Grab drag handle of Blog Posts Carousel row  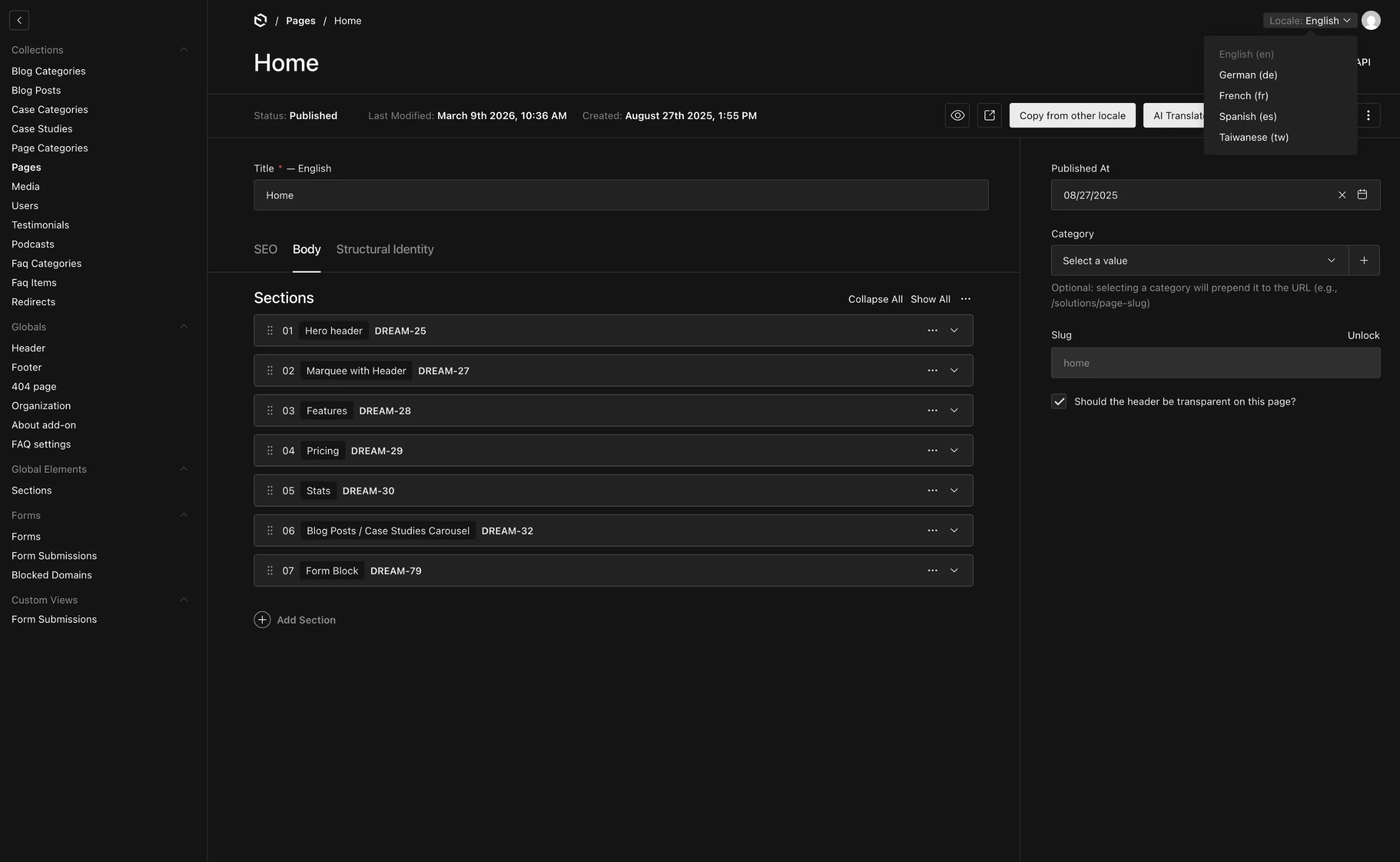(270, 531)
